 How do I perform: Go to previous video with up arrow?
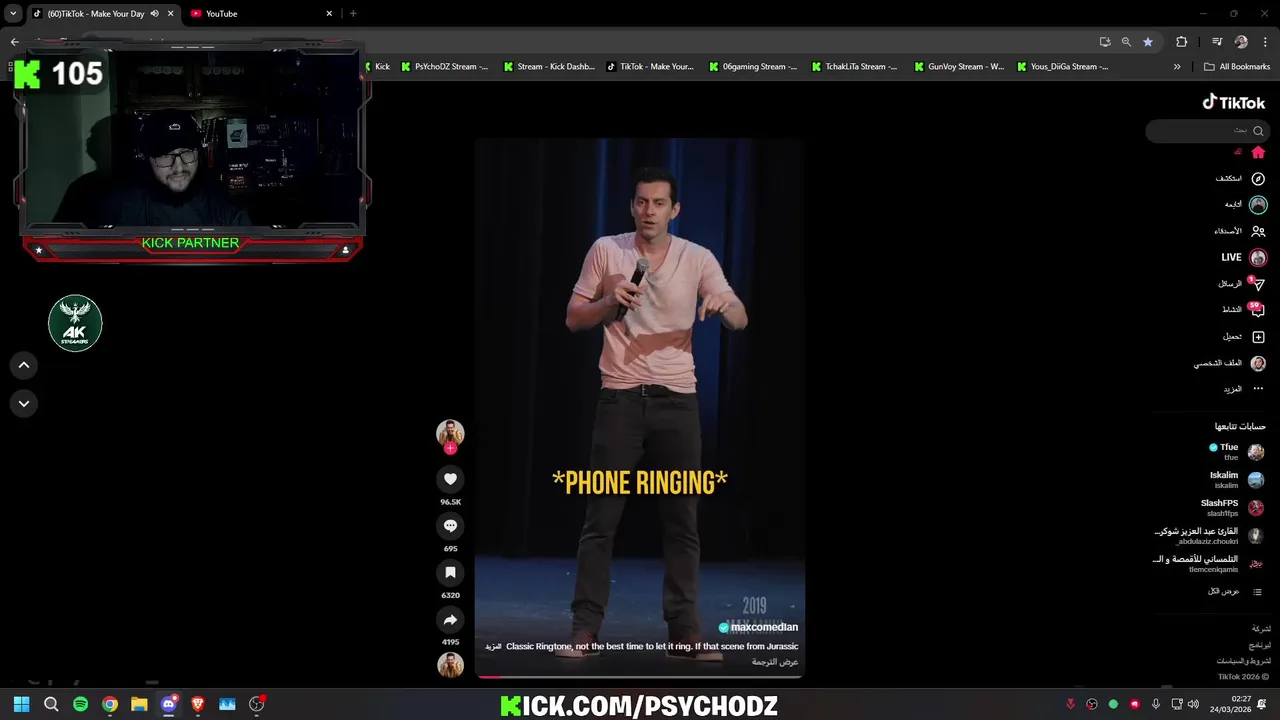click(x=24, y=365)
